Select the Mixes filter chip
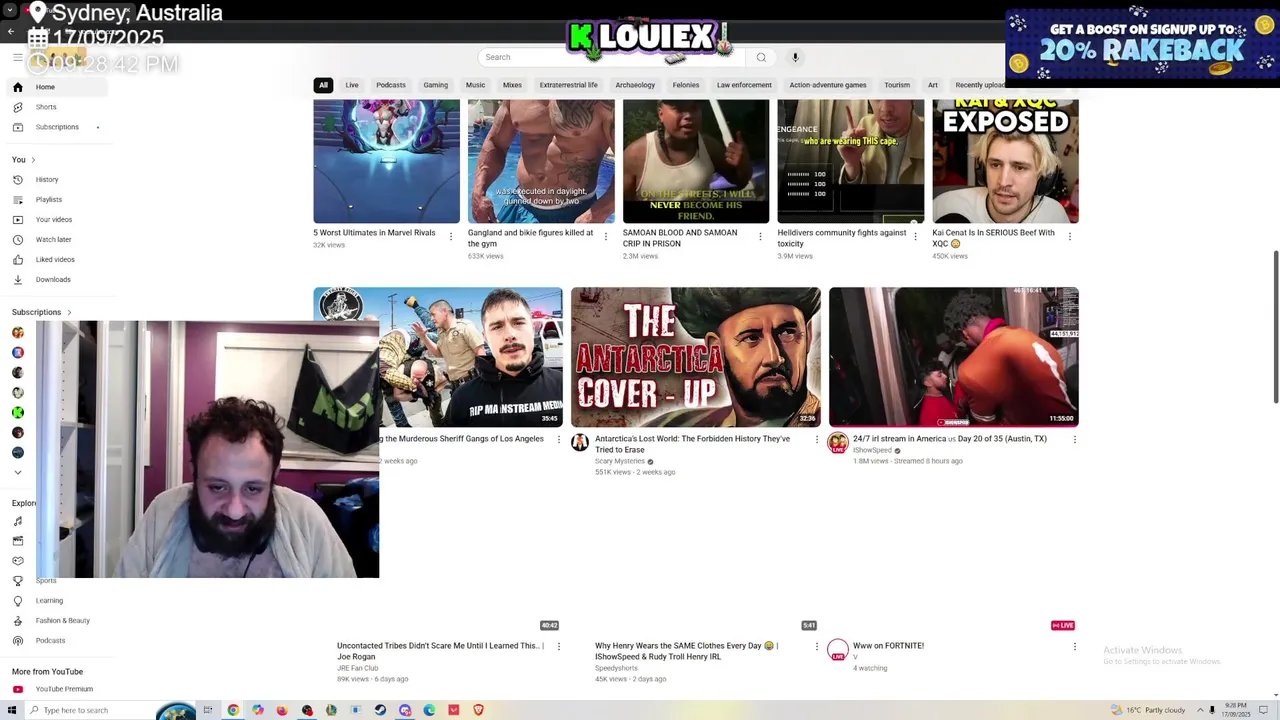Screen dimensions: 1280x720 tap(512, 85)
